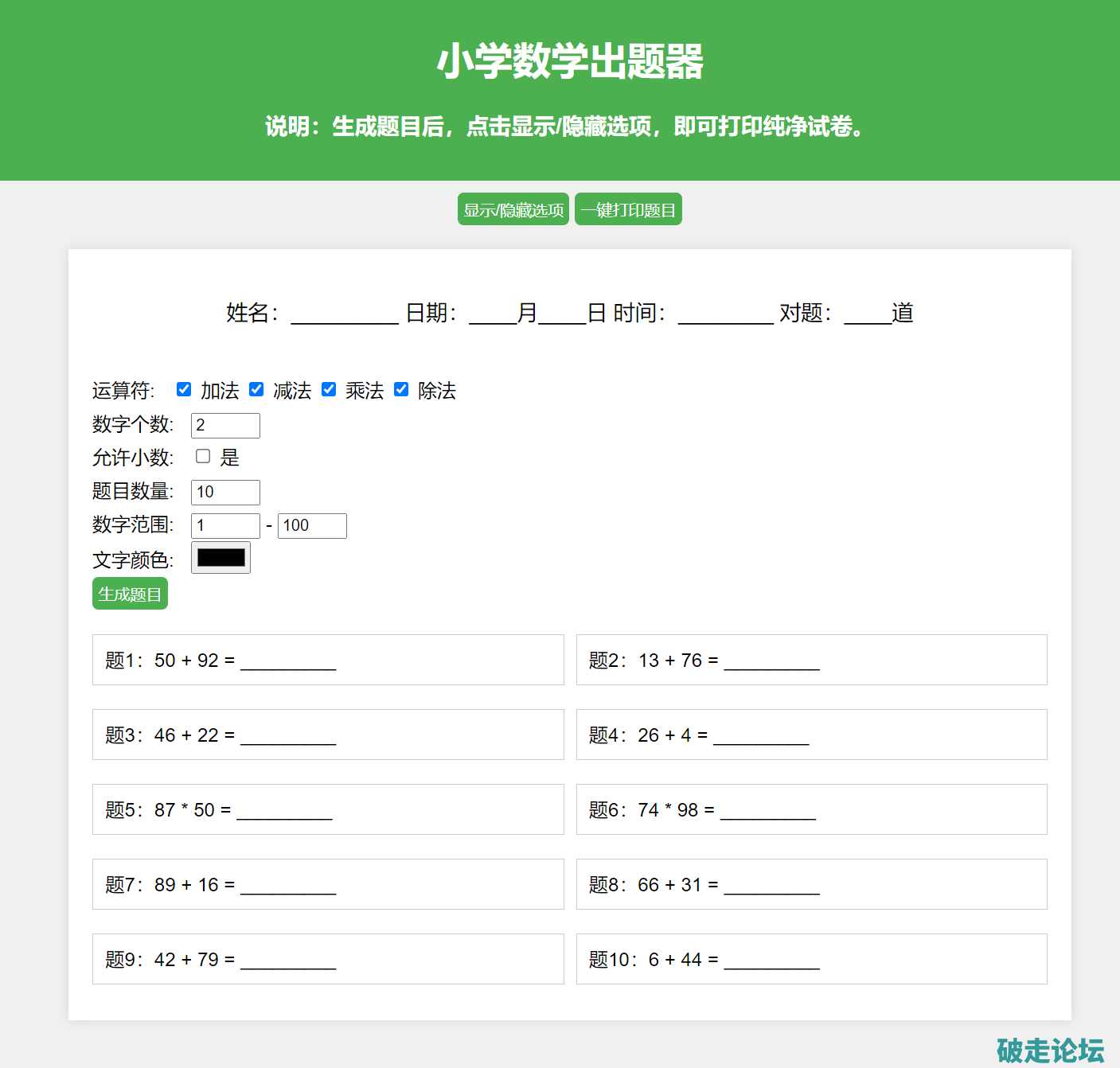The width and height of the screenshot is (1120, 1068).
Task: Uncheck the 加法 checkbox
Action: pyautogui.click(x=184, y=389)
